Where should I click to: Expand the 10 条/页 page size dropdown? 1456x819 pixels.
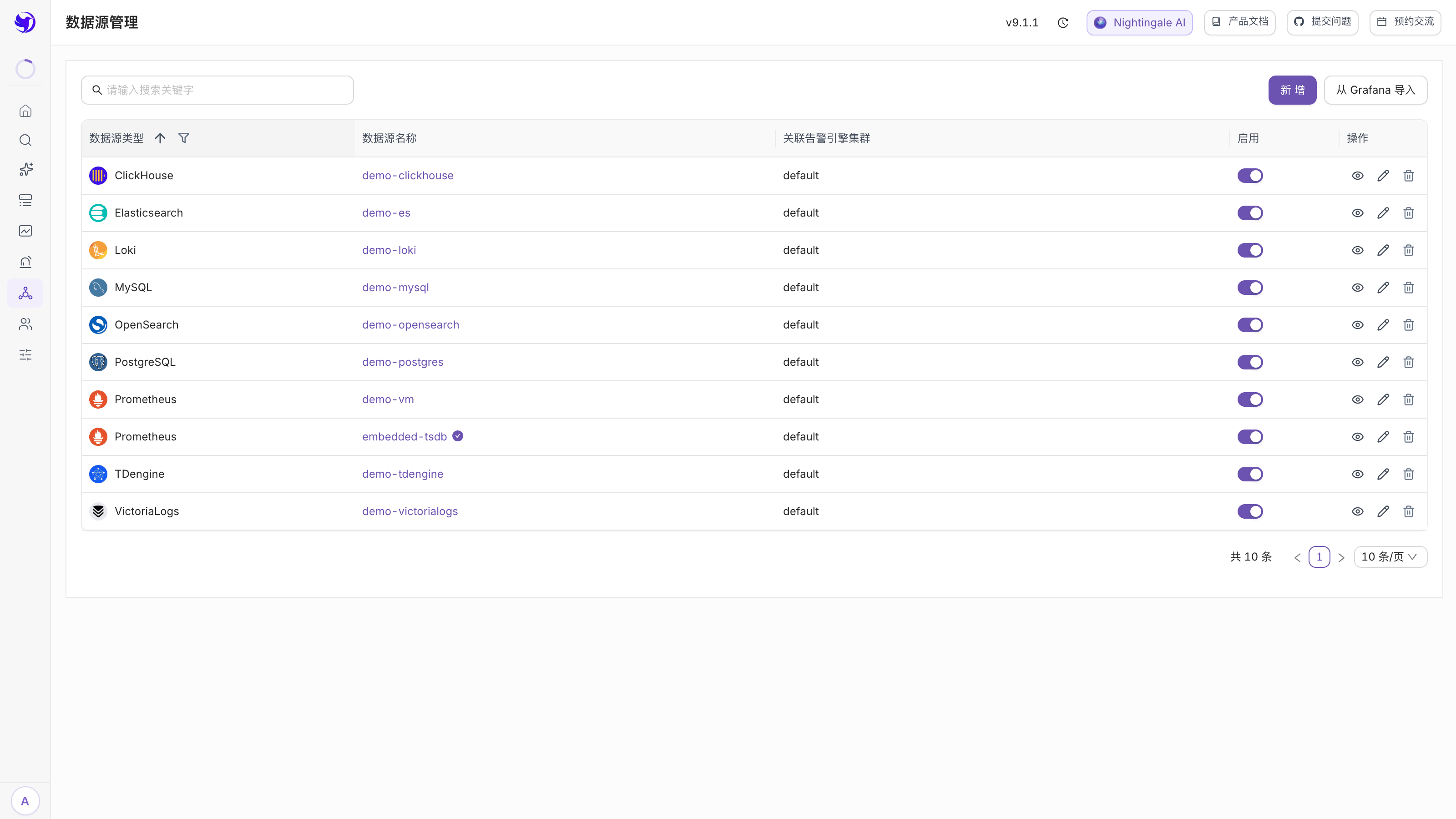(1390, 557)
